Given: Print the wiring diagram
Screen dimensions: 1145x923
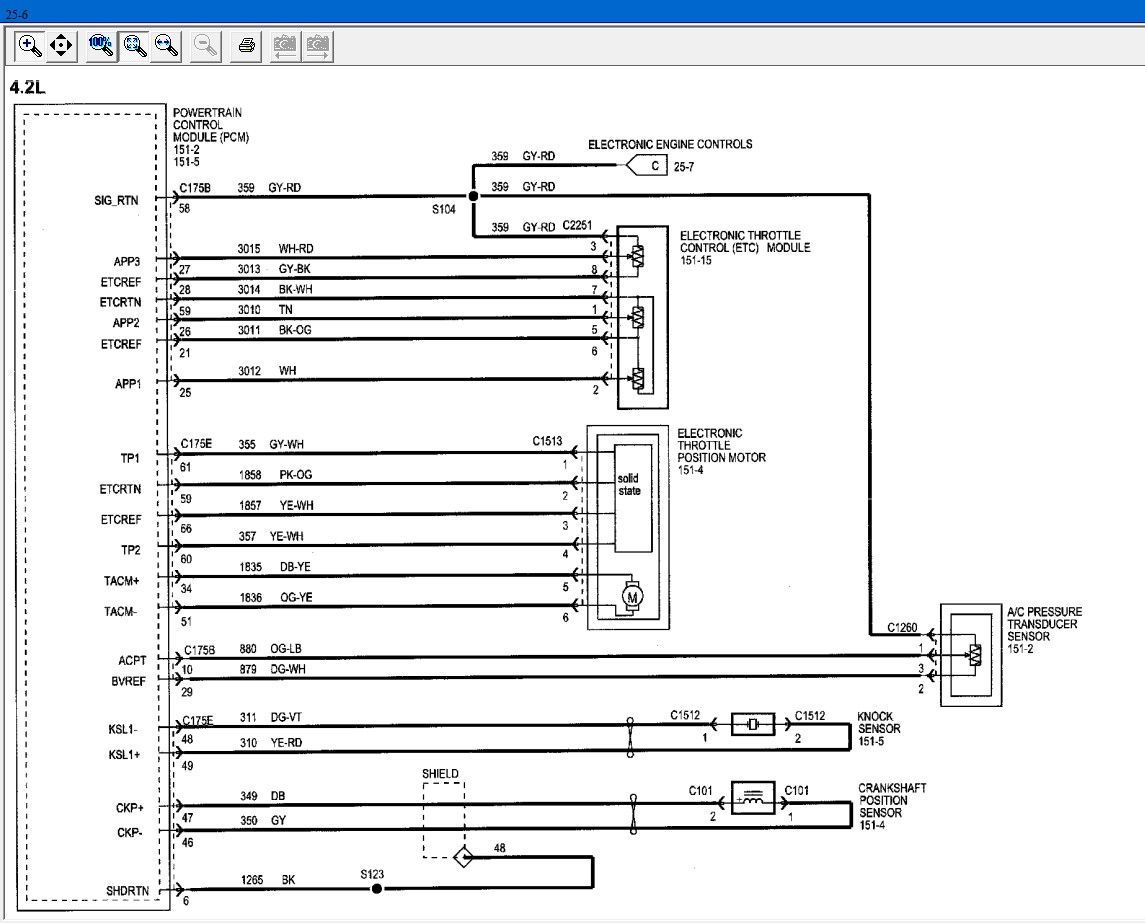Looking at the screenshot, I should [x=247, y=45].
